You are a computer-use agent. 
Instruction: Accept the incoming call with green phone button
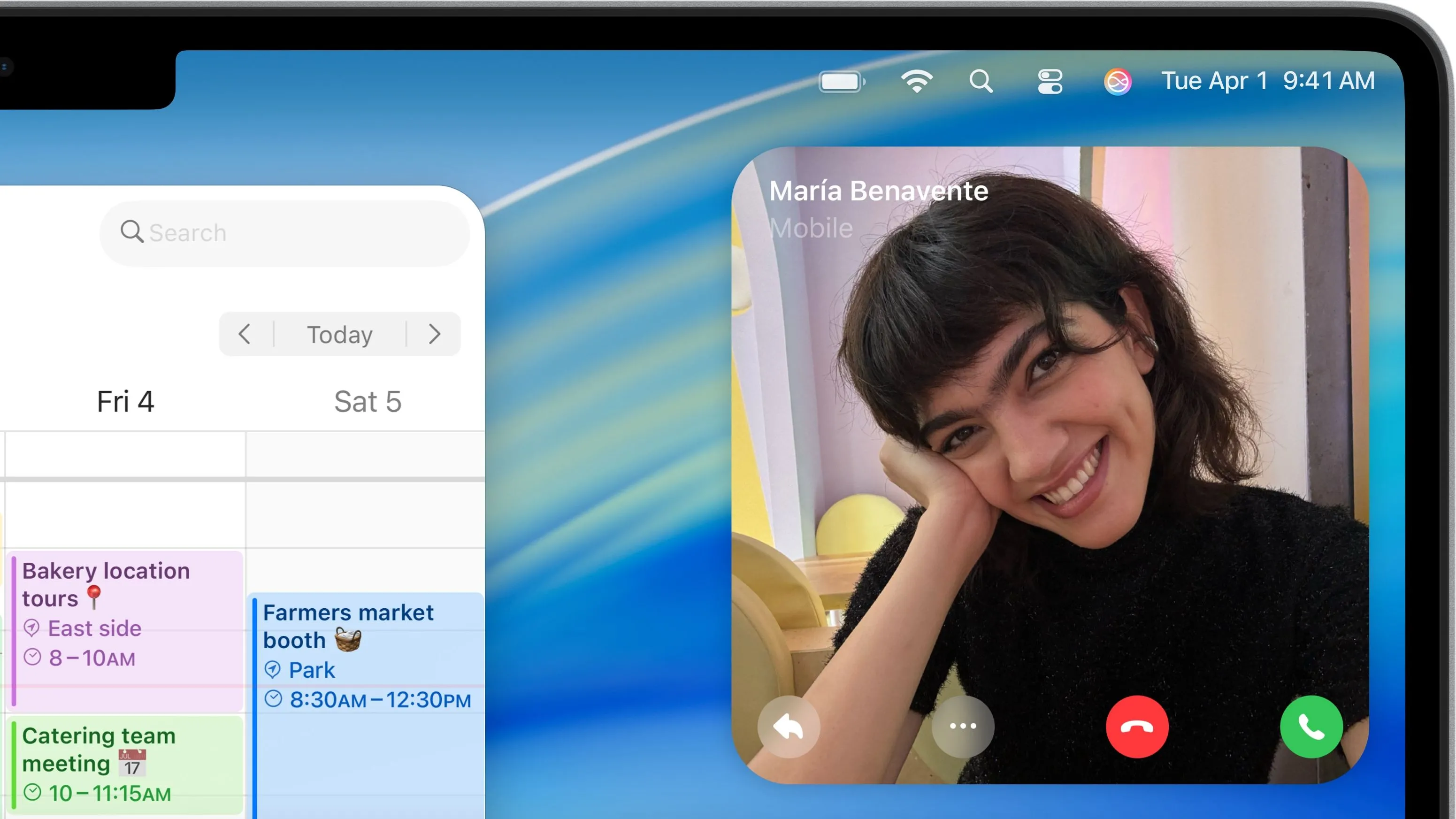click(1311, 726)
